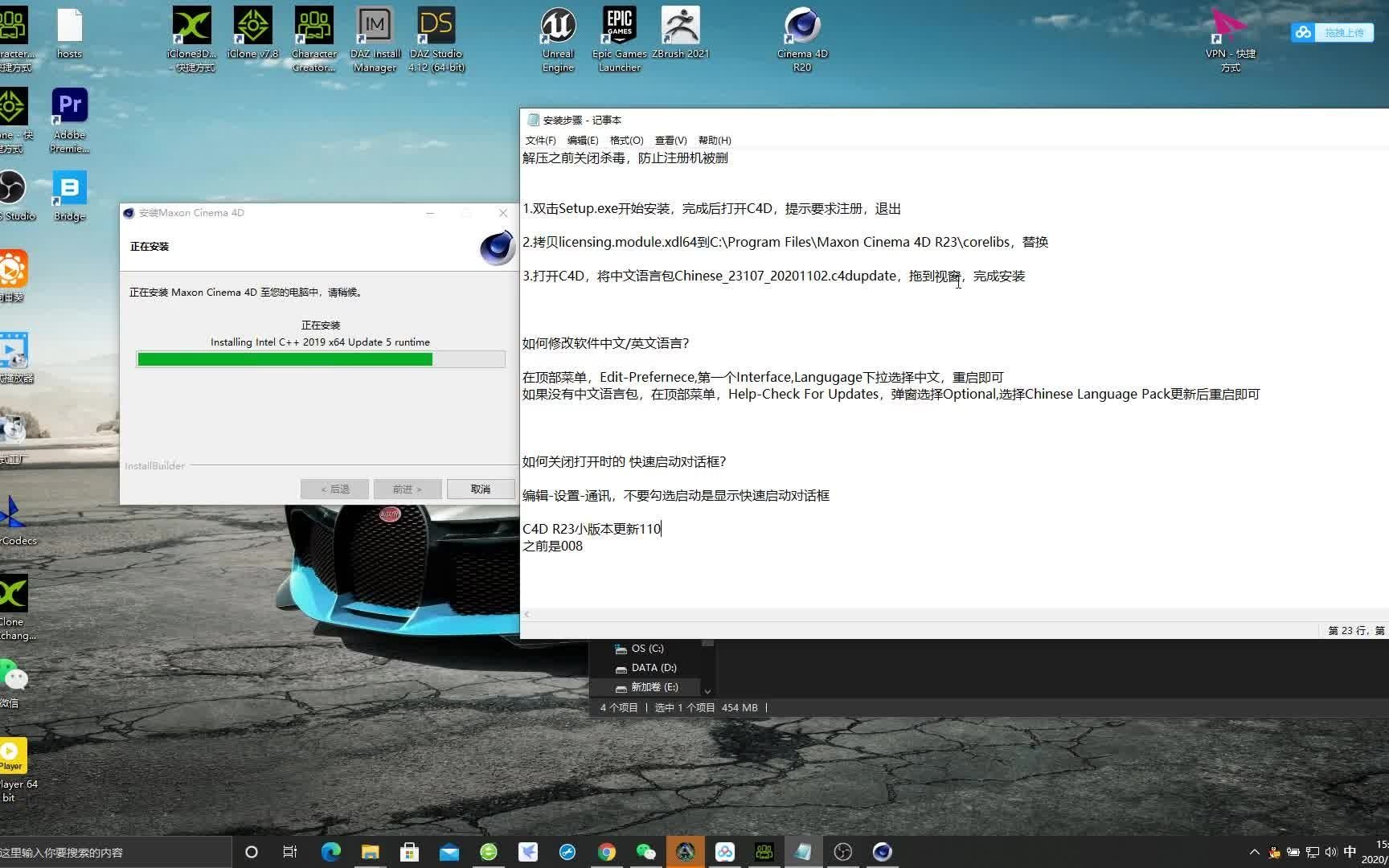This screenshot has height=868, width=1389.
Task: Toggle the Chinese IME indicator in the tray
Action: point(1350,852)
